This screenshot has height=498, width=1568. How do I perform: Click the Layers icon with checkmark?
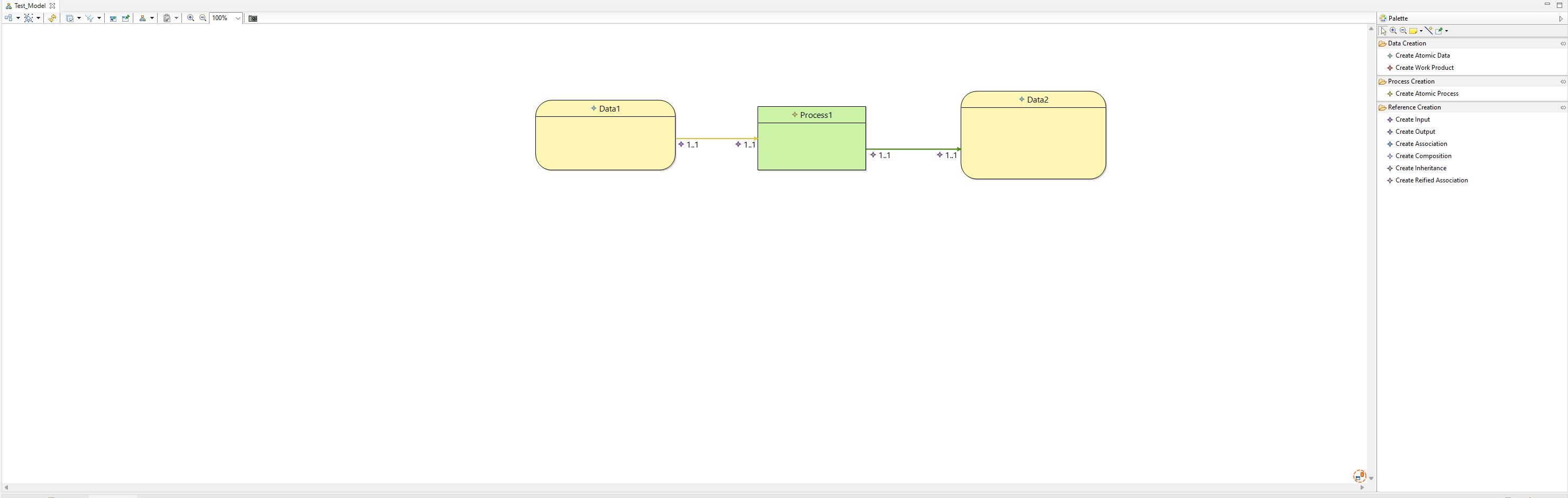coord(69,19)
